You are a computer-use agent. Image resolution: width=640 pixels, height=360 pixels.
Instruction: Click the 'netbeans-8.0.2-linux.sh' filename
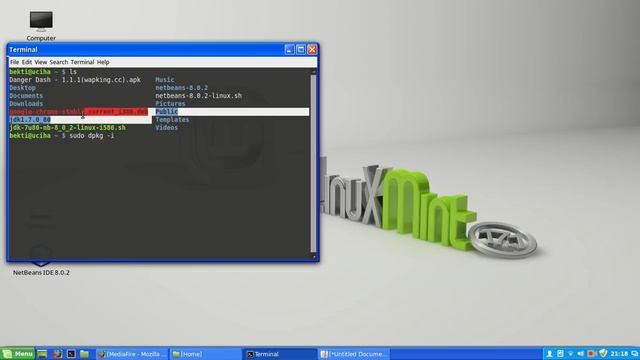click(x=198, y=96)
